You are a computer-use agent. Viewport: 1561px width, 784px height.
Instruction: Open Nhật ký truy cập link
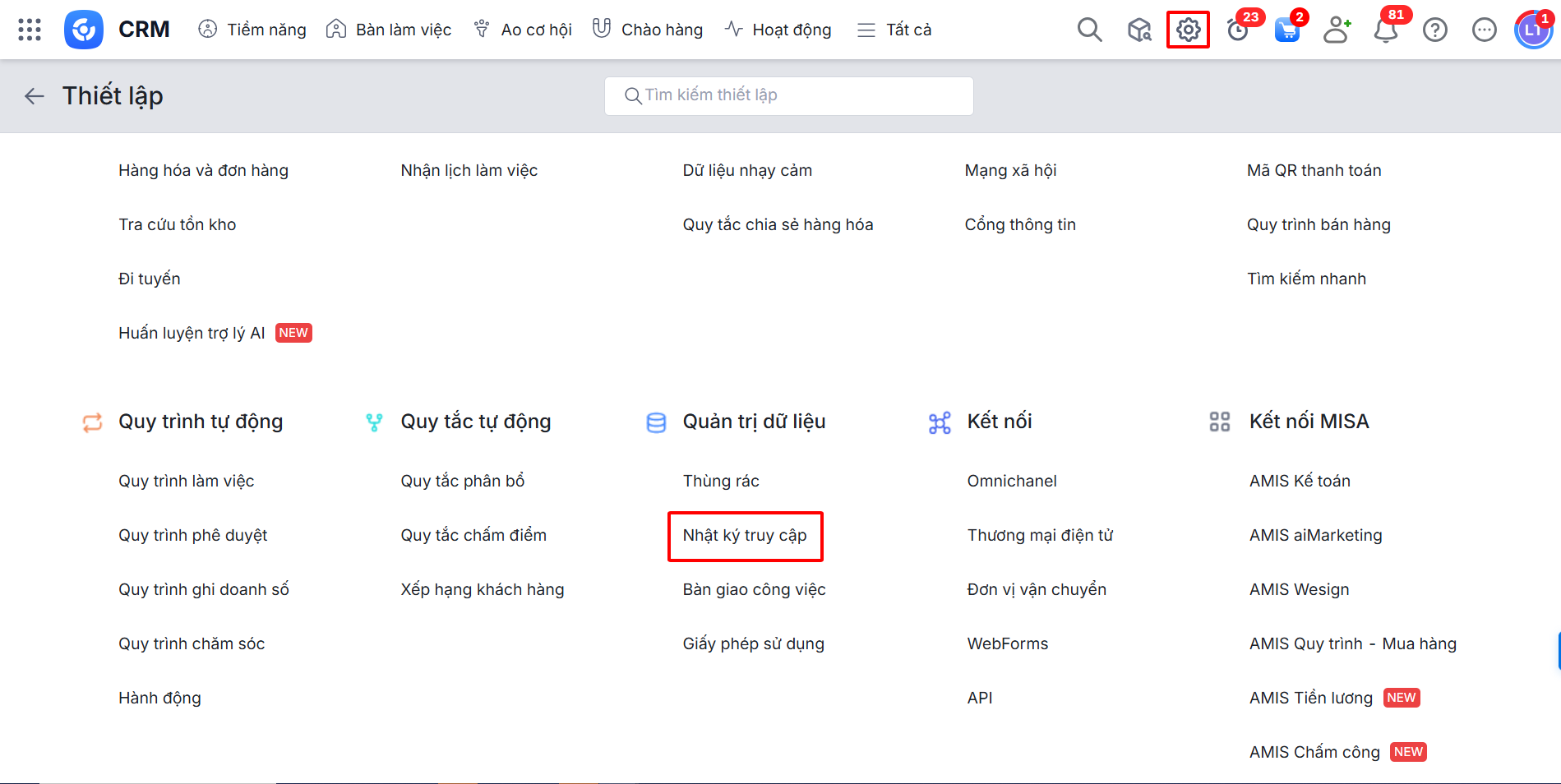tap(745, 536)
